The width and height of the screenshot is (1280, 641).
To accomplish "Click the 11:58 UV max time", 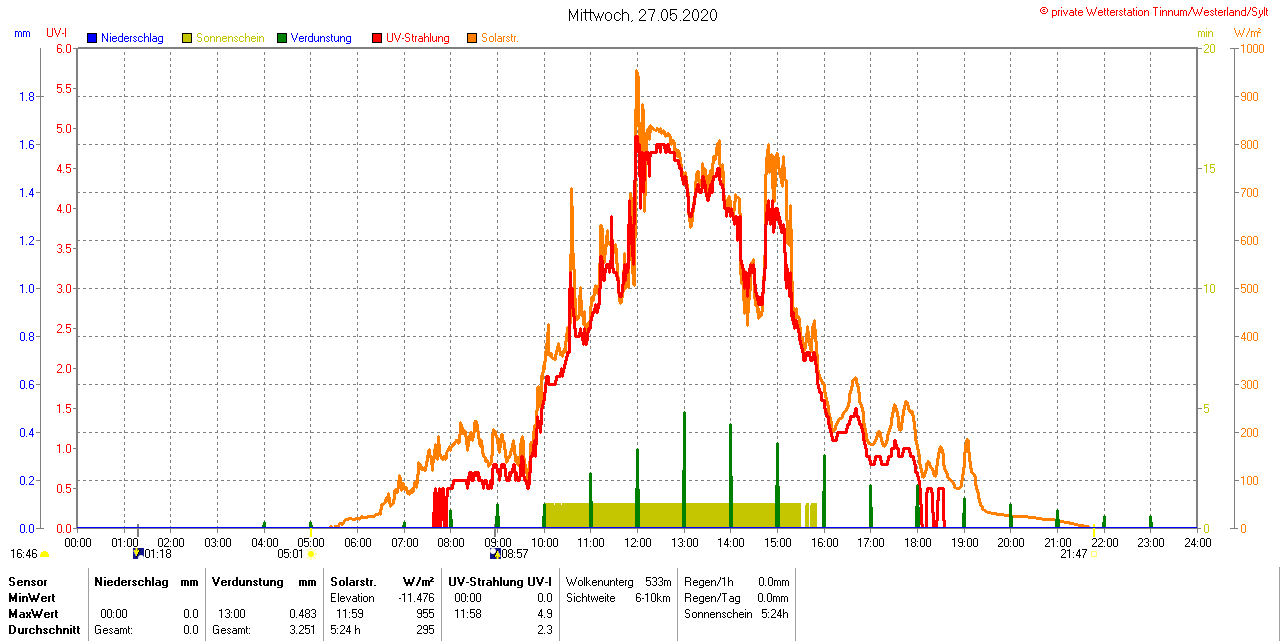I will 468,613.
